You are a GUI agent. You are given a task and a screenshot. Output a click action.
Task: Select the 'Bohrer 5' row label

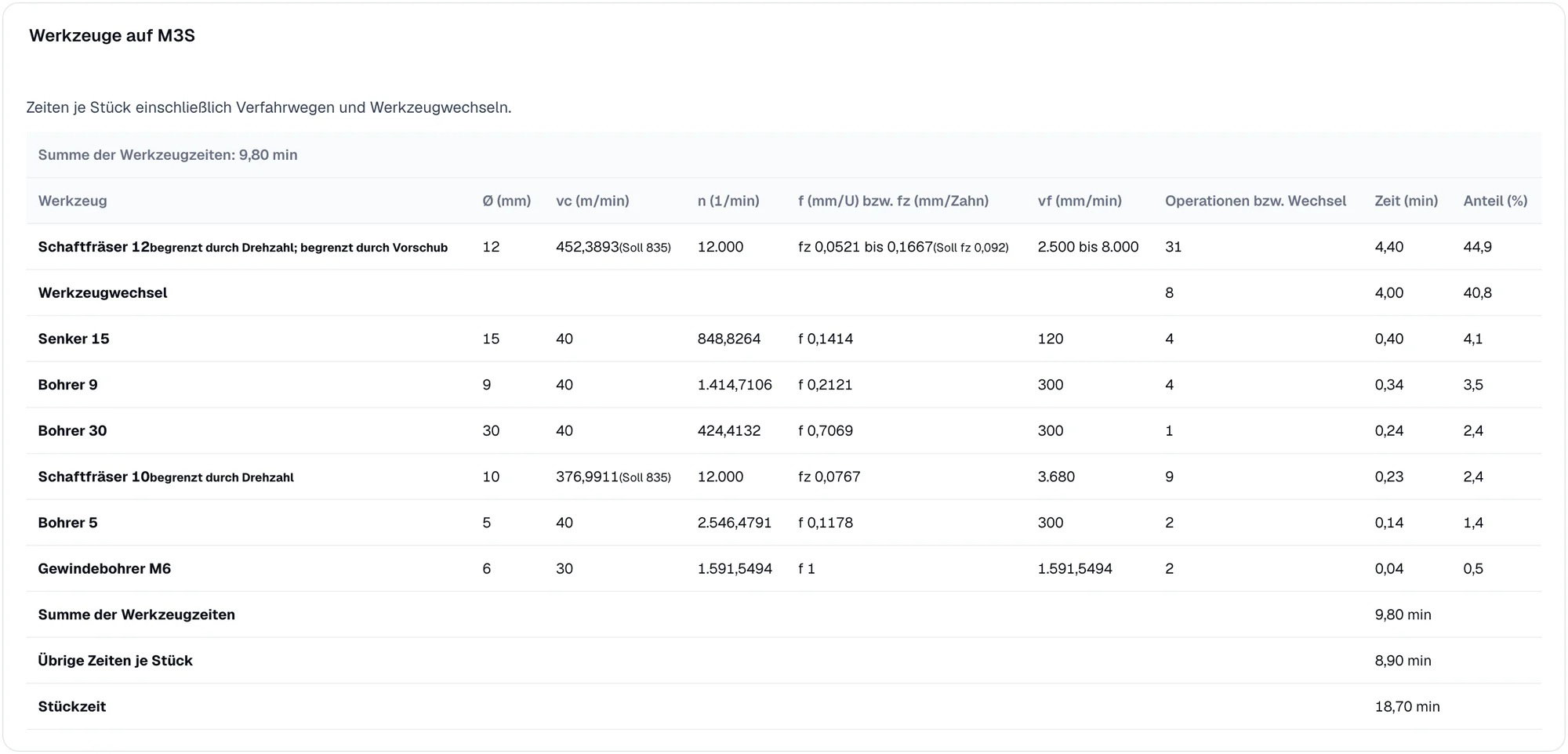point(67,523)
